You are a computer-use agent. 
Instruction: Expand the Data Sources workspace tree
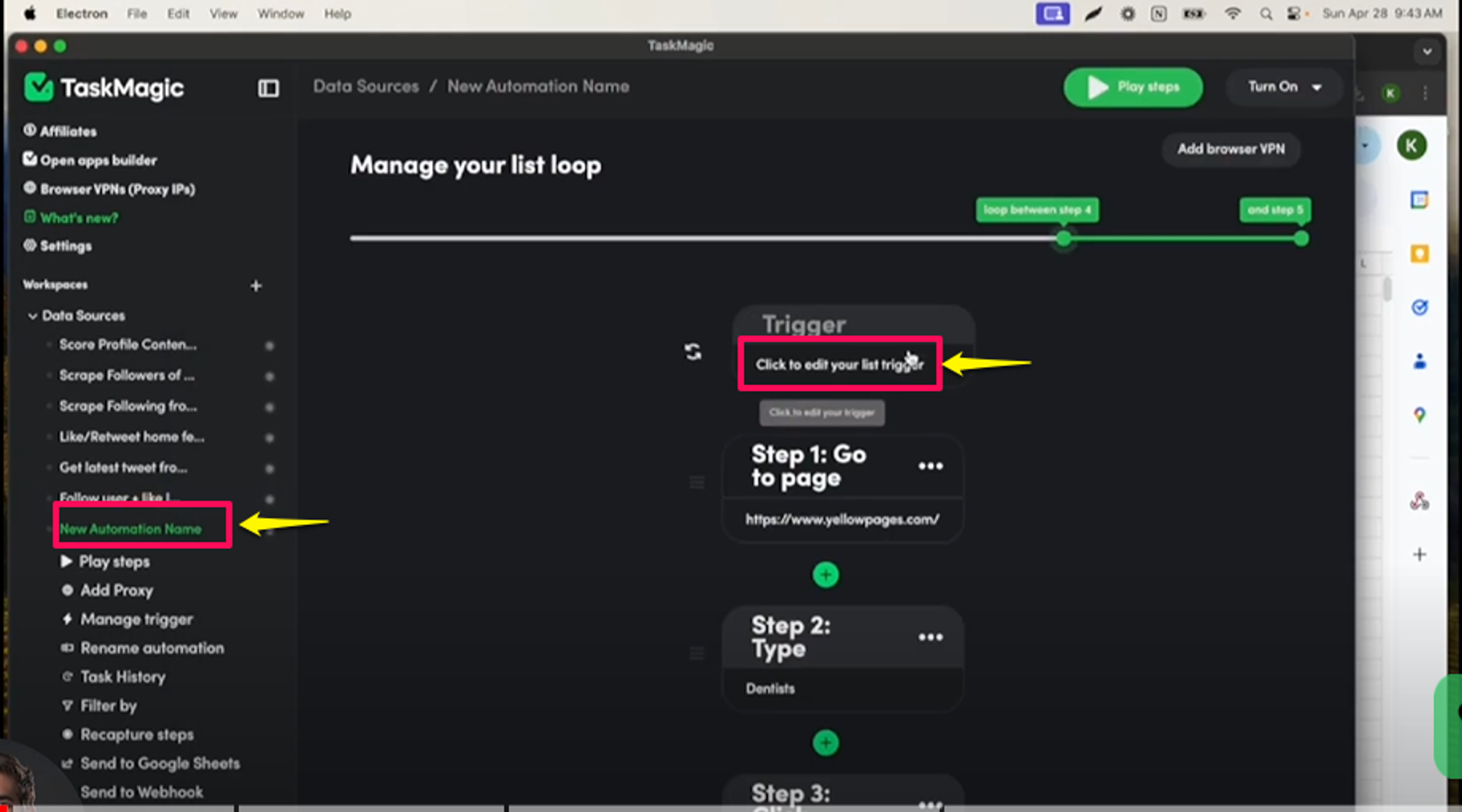coord(32,315)
